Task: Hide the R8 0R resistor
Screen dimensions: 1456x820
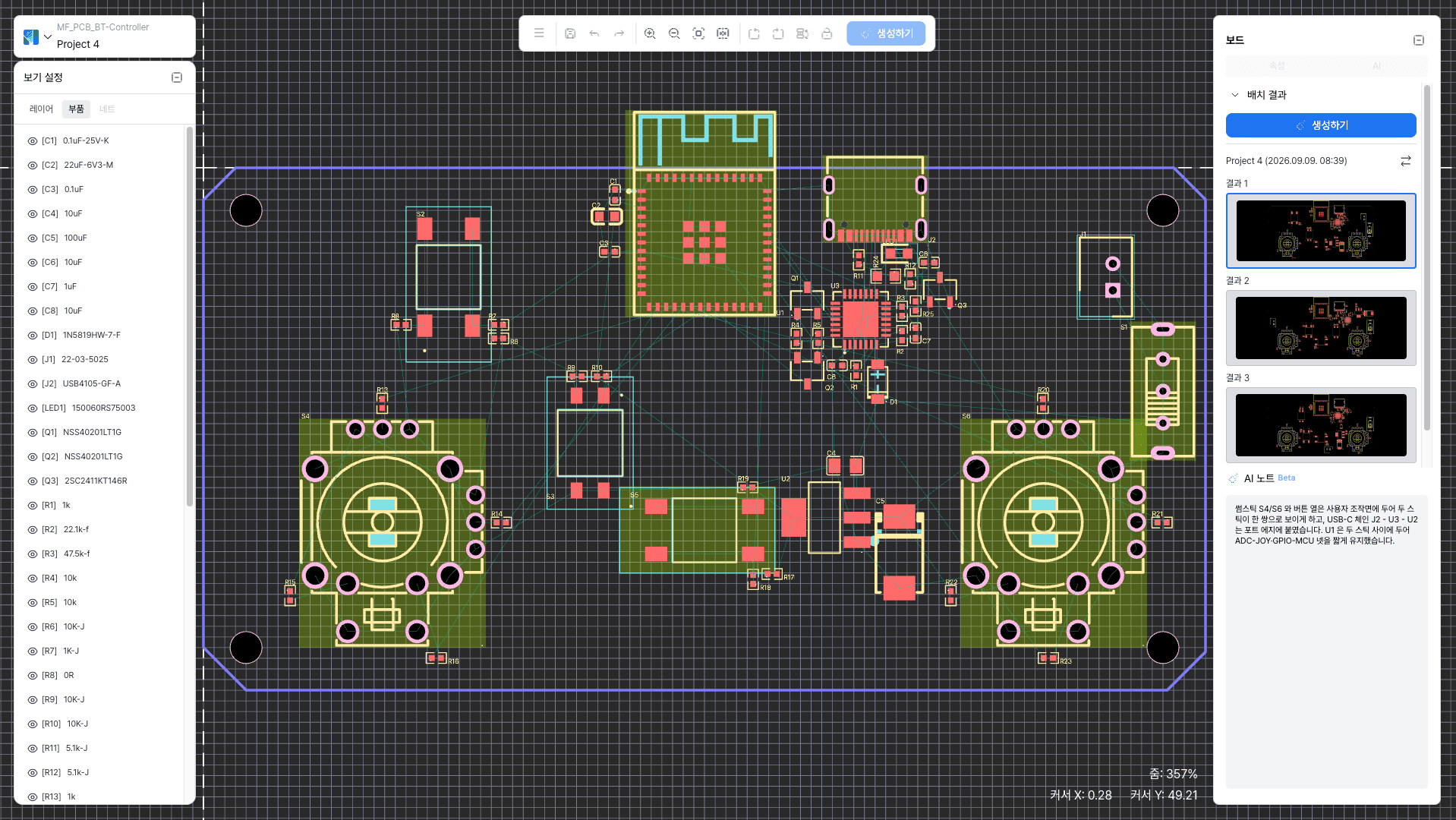Action: click(x=33, y=676)
